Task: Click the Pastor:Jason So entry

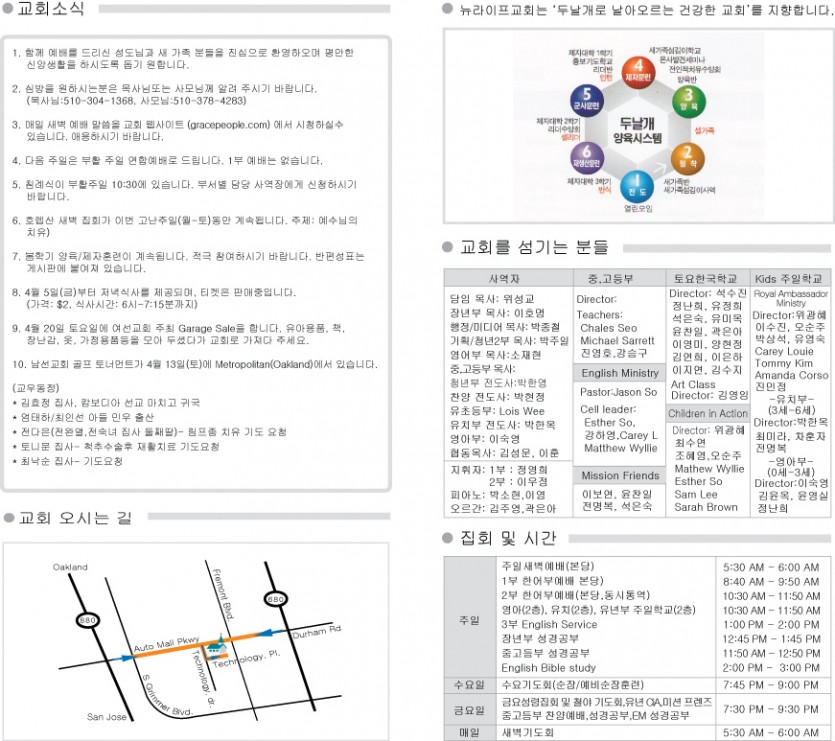Action: (619, 392)
